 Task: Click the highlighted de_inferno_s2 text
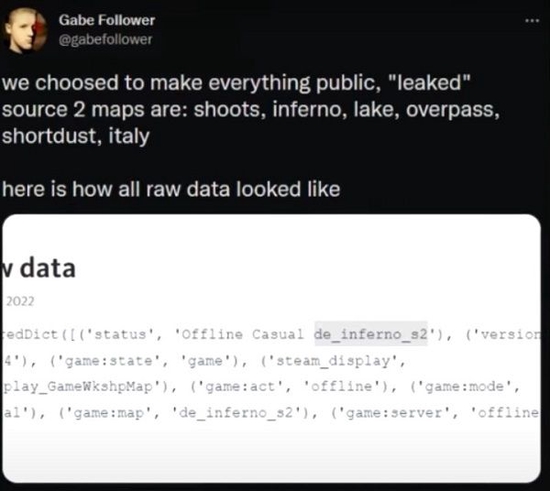pos(371,334)
